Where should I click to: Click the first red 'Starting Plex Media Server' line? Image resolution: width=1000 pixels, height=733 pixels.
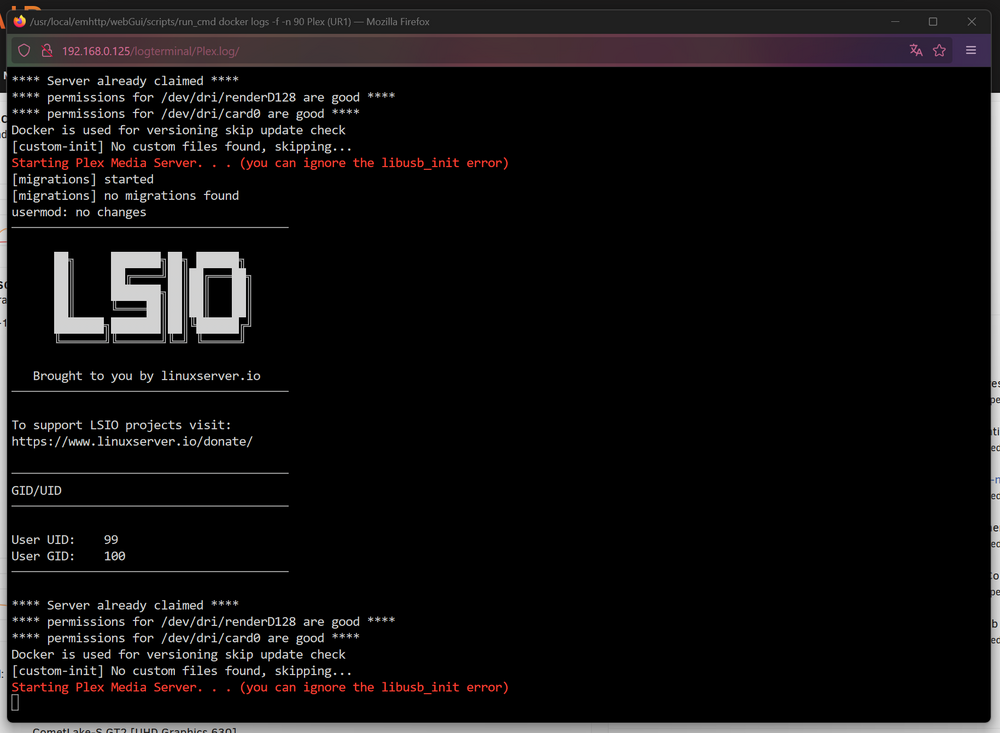(x=260, y=163)
